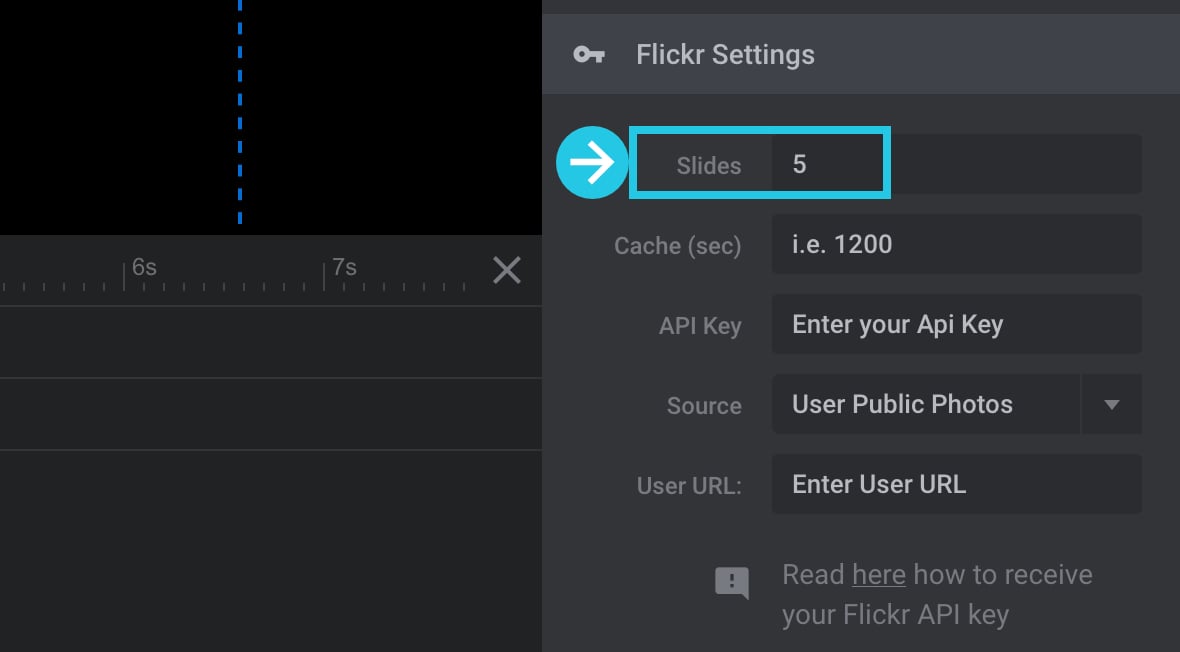
Task: Click the info notice icon near Flickr note
Action: click(x=731, y=583)
